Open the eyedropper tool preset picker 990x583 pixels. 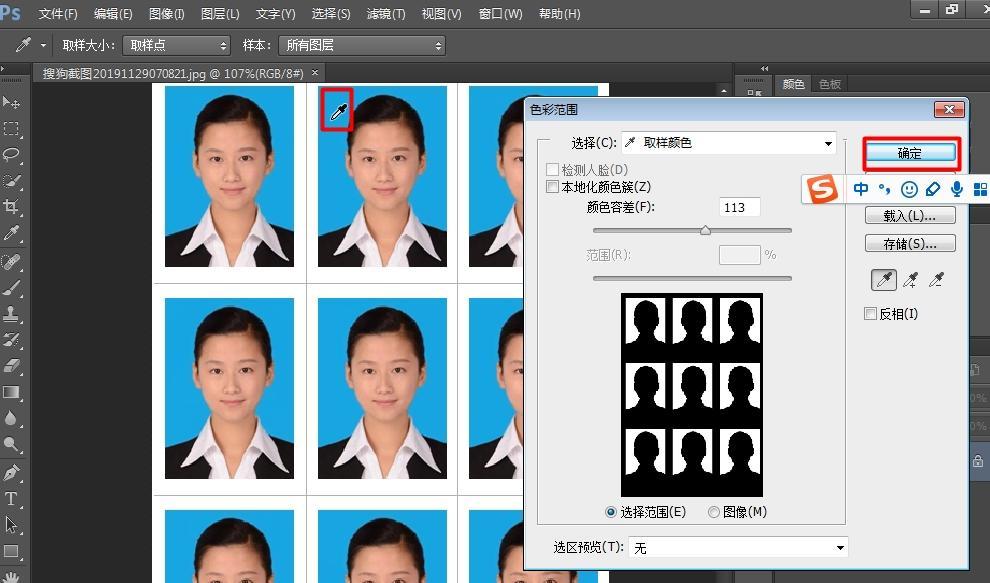pyautogui.click(x=43, y=45)
